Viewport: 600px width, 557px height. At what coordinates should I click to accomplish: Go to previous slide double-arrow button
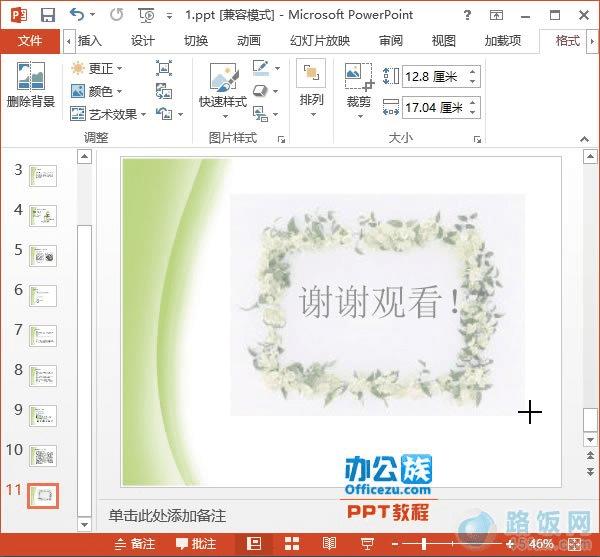[x=590, y=455]
